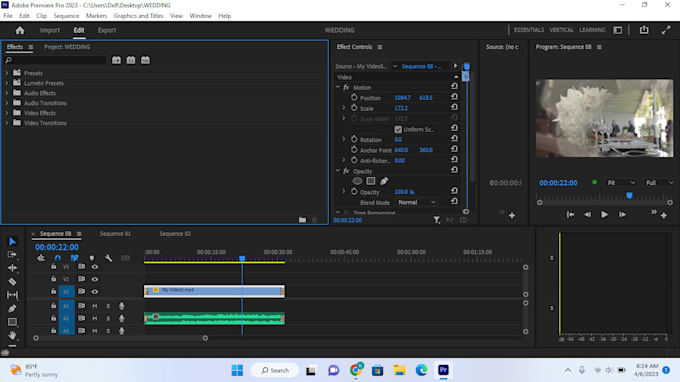Open workspaces layout icon
This screenshot has width=680, height=382.
point(618,30)
